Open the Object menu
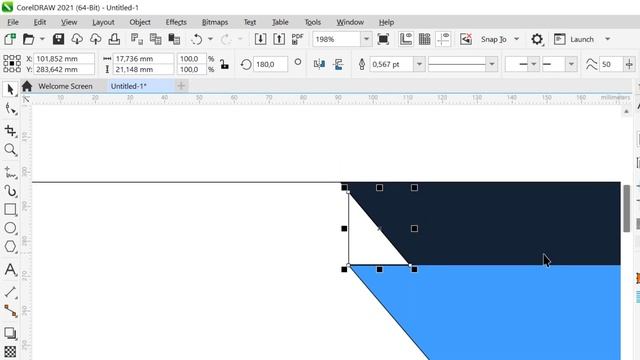The height and width of the screenshot is (360, 640). (140, 22)
